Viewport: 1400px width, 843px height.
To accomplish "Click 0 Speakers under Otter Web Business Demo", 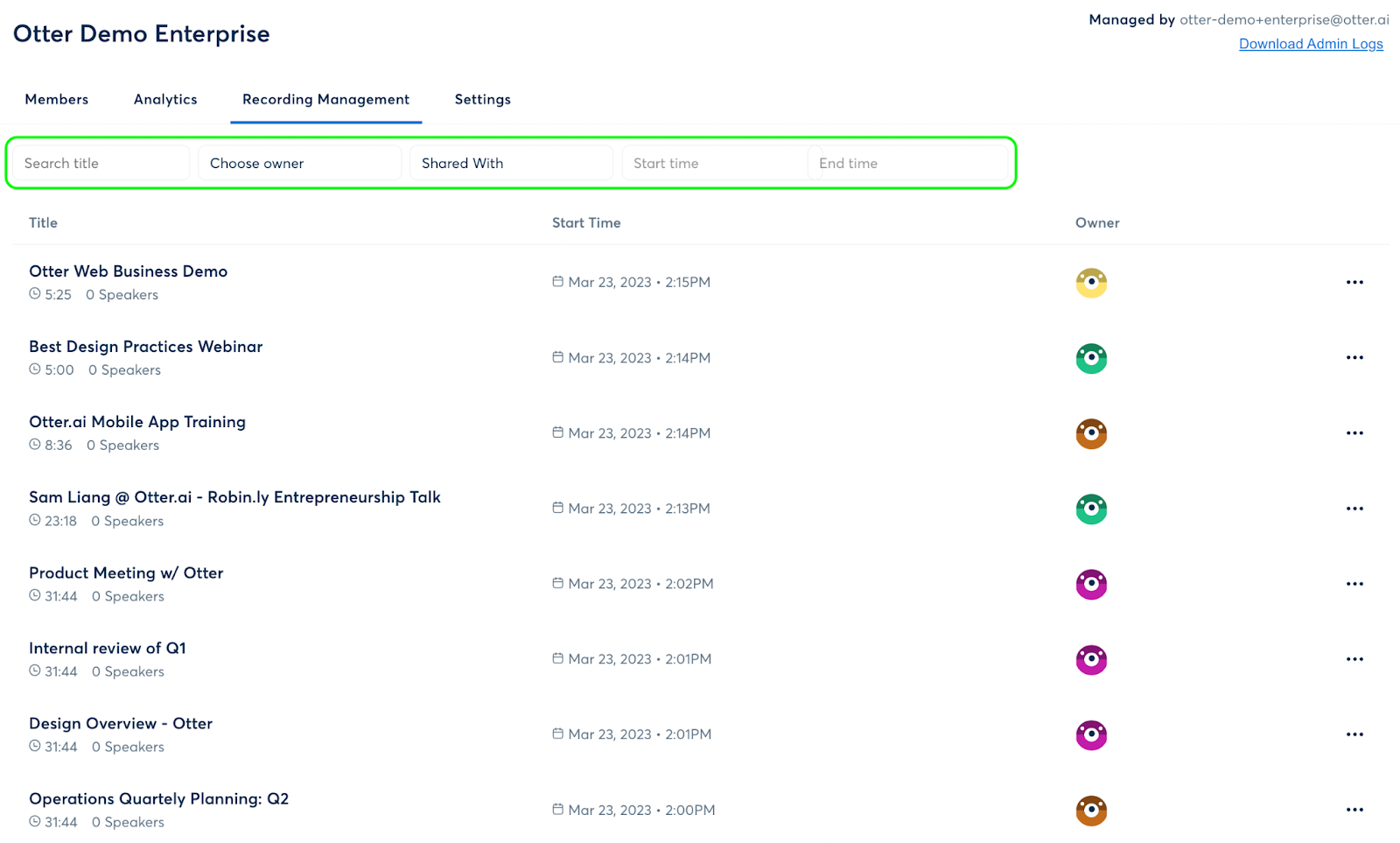I will click(x=122, y=295).
